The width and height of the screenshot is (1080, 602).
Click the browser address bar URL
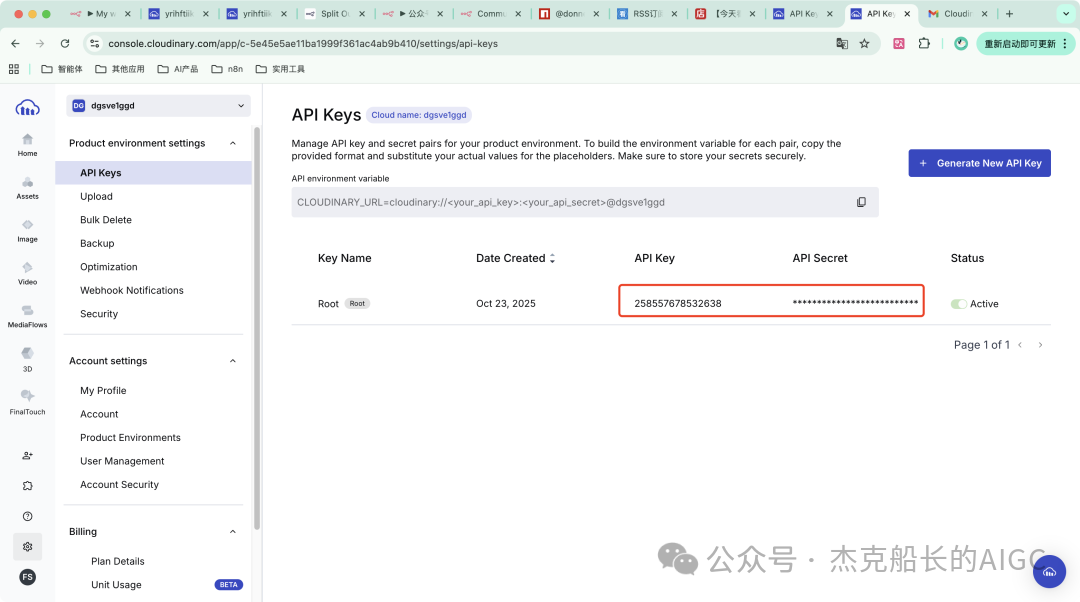[x=303, y=43]
